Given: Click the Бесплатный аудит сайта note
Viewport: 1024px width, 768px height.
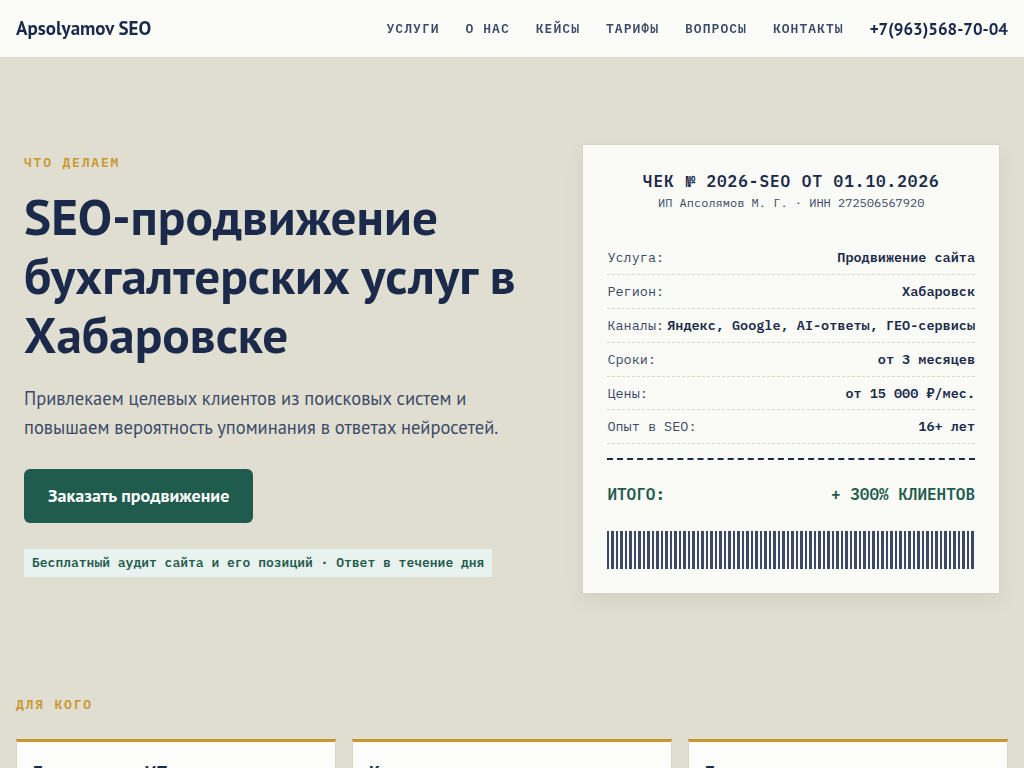Looking at the screenshot, I should (x=258, y=563).
